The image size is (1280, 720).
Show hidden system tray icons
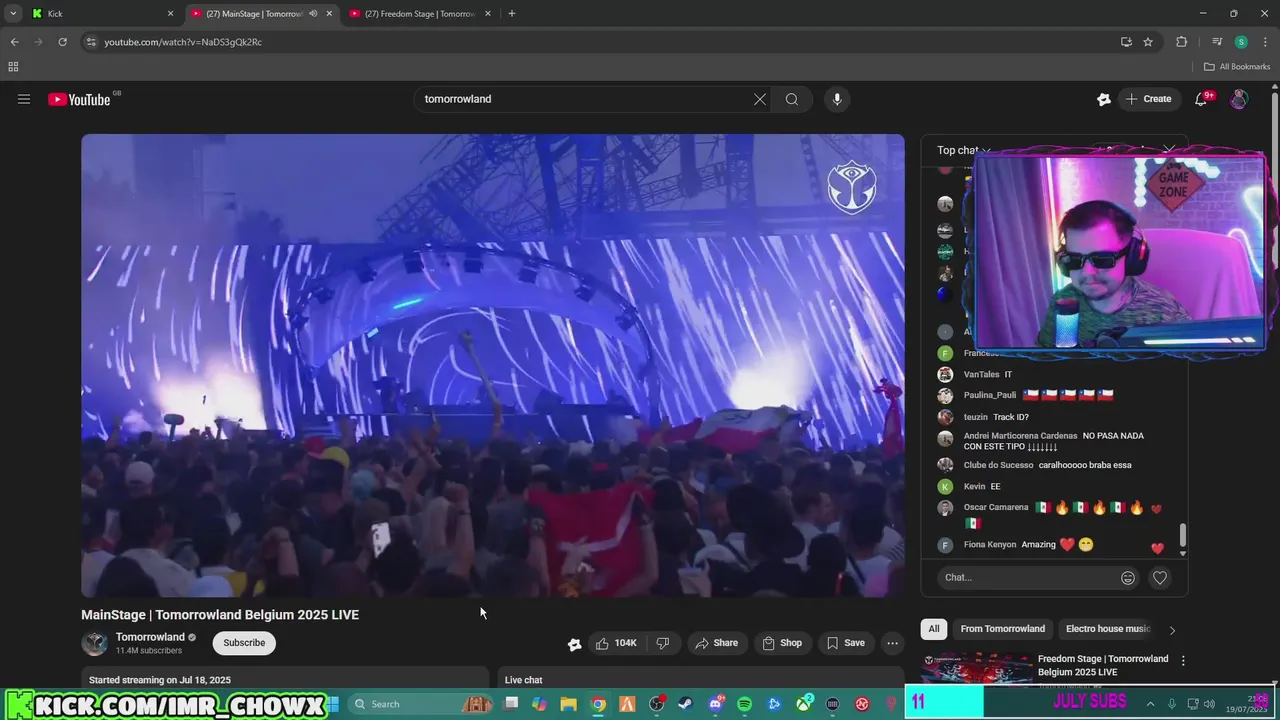coord(1150,704)
